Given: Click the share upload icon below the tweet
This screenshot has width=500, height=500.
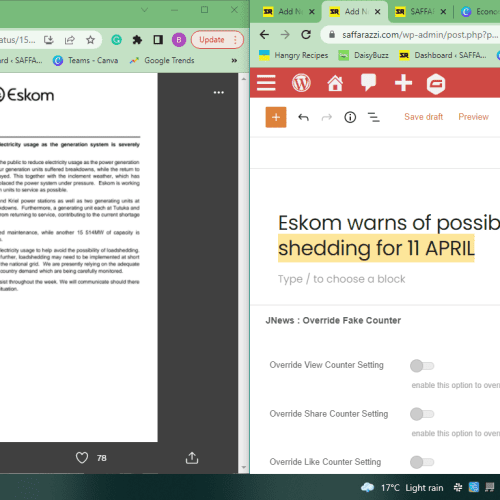Looking at the screenshot, I should tap(192, 458).
